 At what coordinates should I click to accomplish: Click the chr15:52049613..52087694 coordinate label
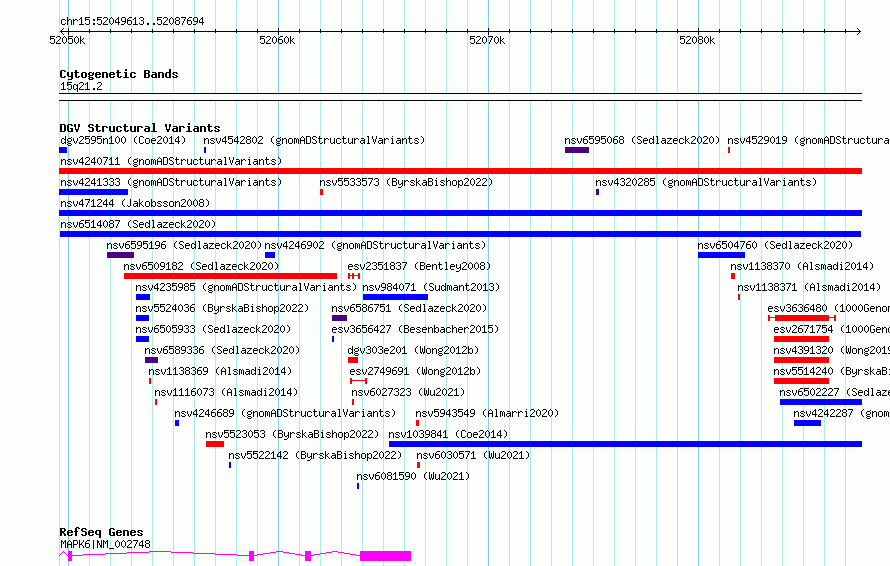point(132,21)
